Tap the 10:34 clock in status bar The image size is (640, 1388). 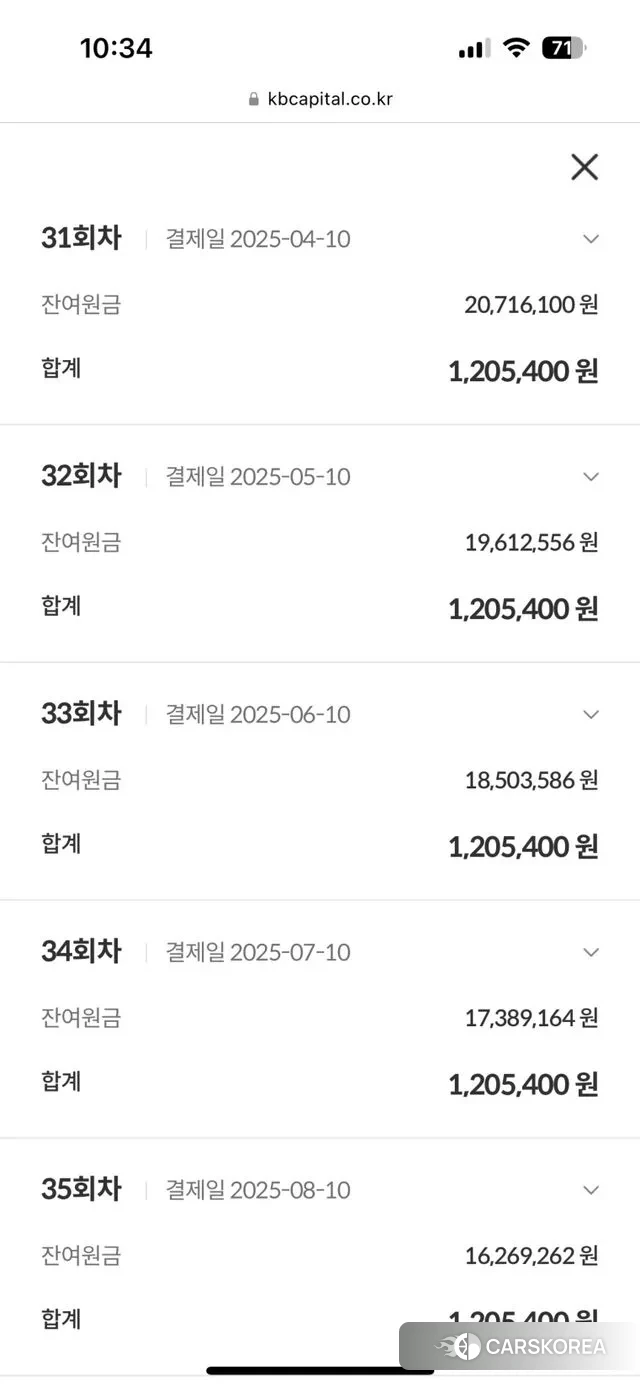coord(116,48)
